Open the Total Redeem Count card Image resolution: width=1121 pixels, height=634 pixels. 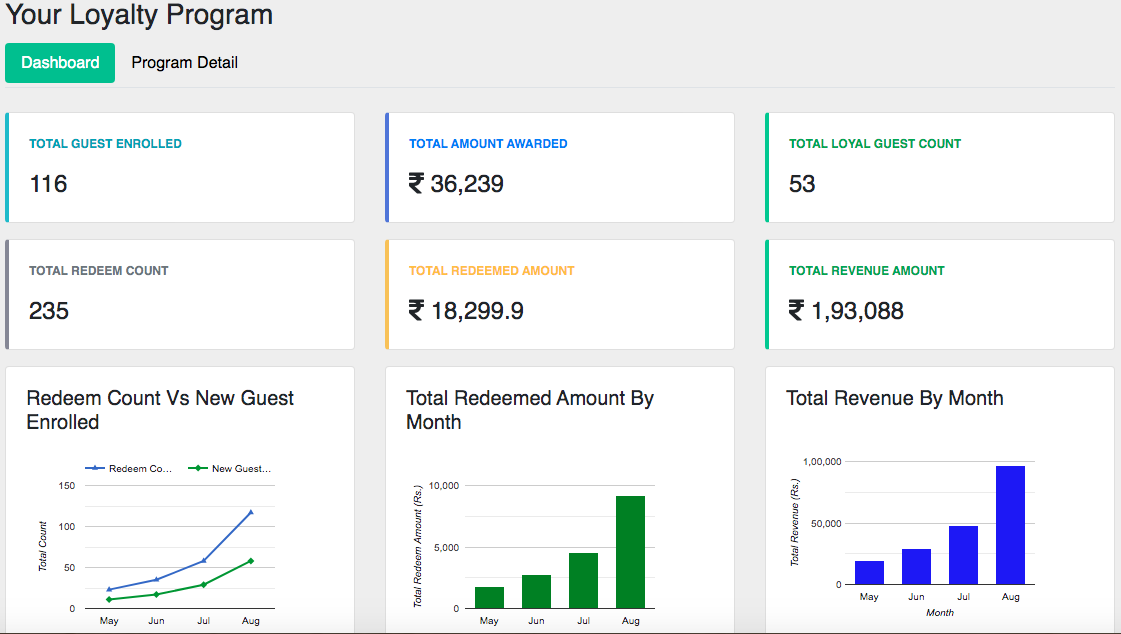(180, 294)
